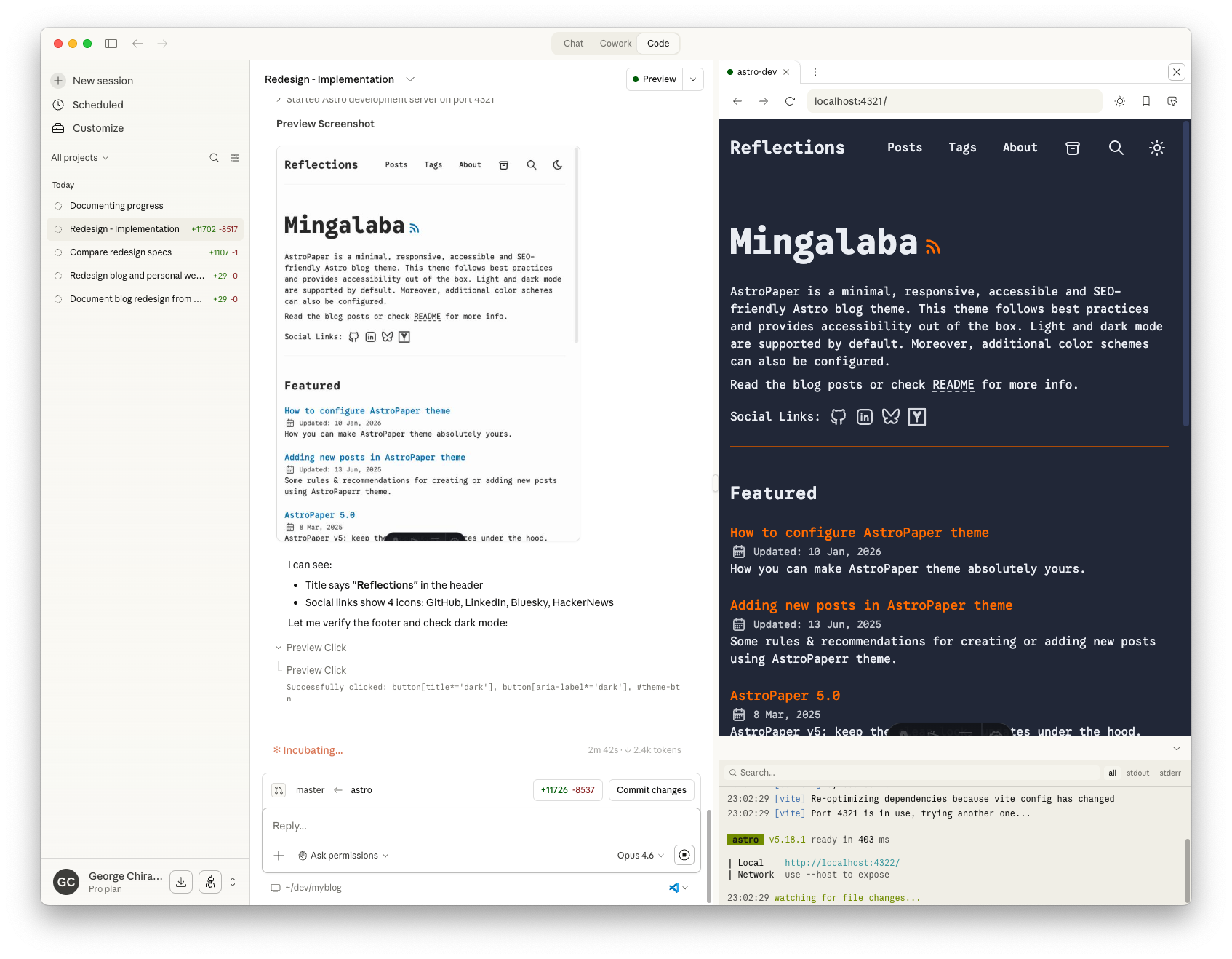Open the README link in the page
The image size is (1232, 959).
953,384
